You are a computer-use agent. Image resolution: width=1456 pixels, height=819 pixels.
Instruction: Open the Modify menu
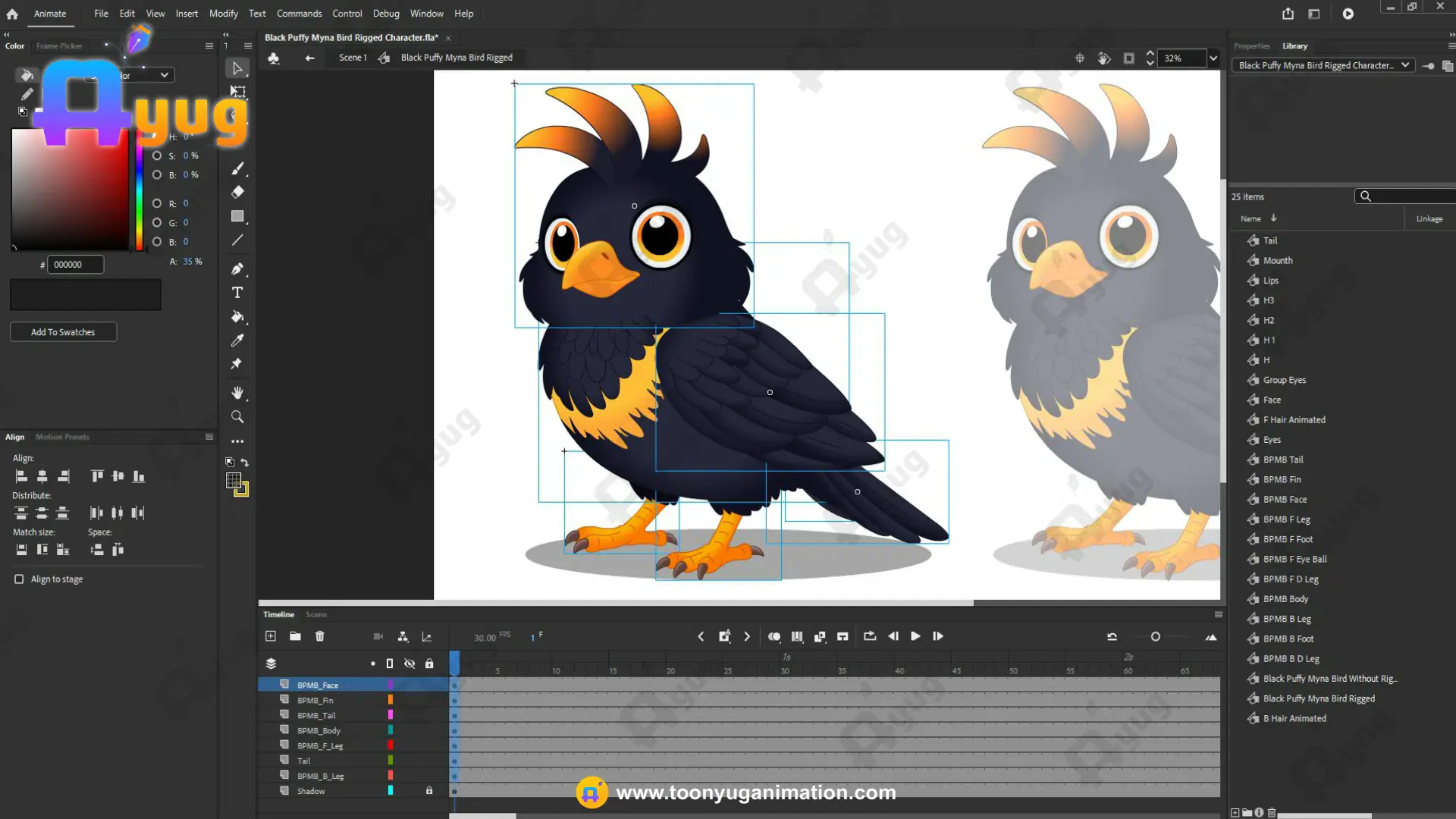click(x=223, y=14)
